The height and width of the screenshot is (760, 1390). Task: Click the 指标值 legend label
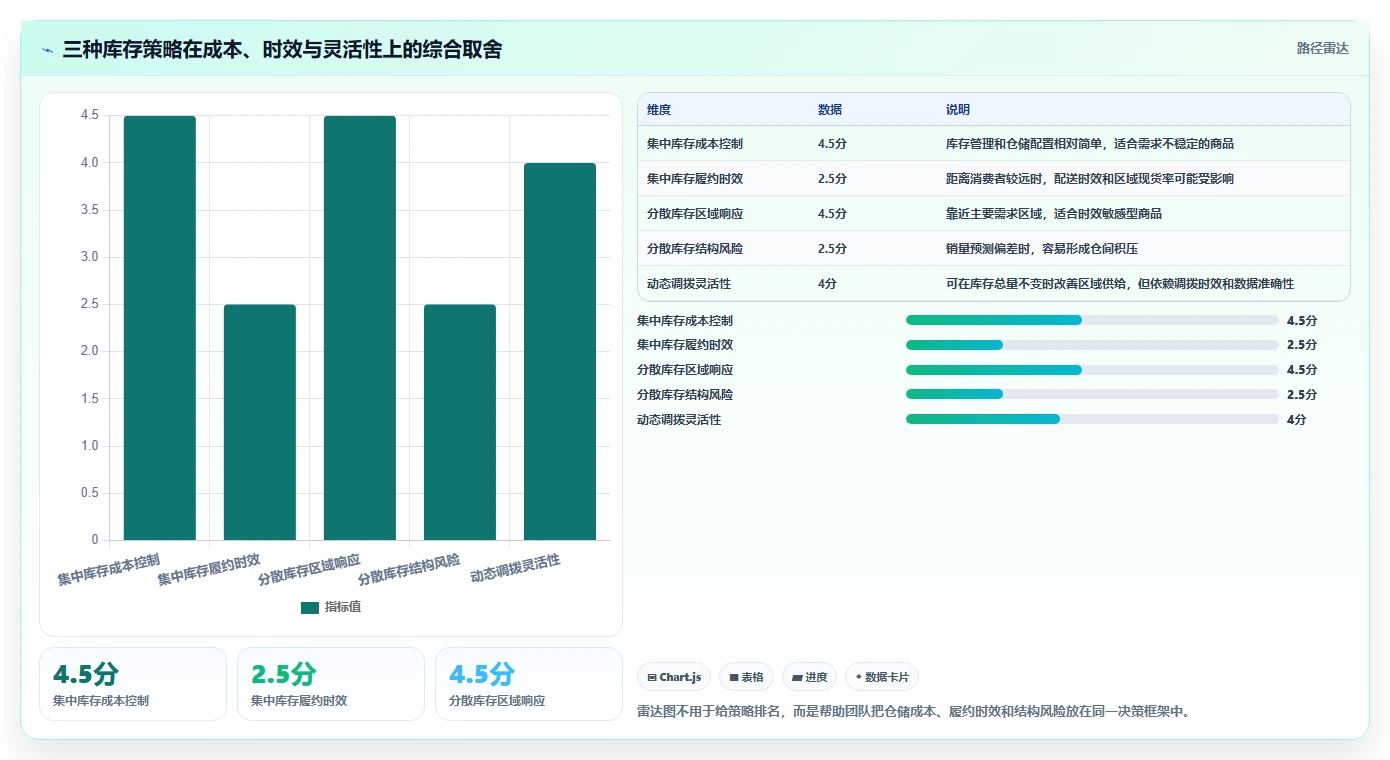[343, 607]
